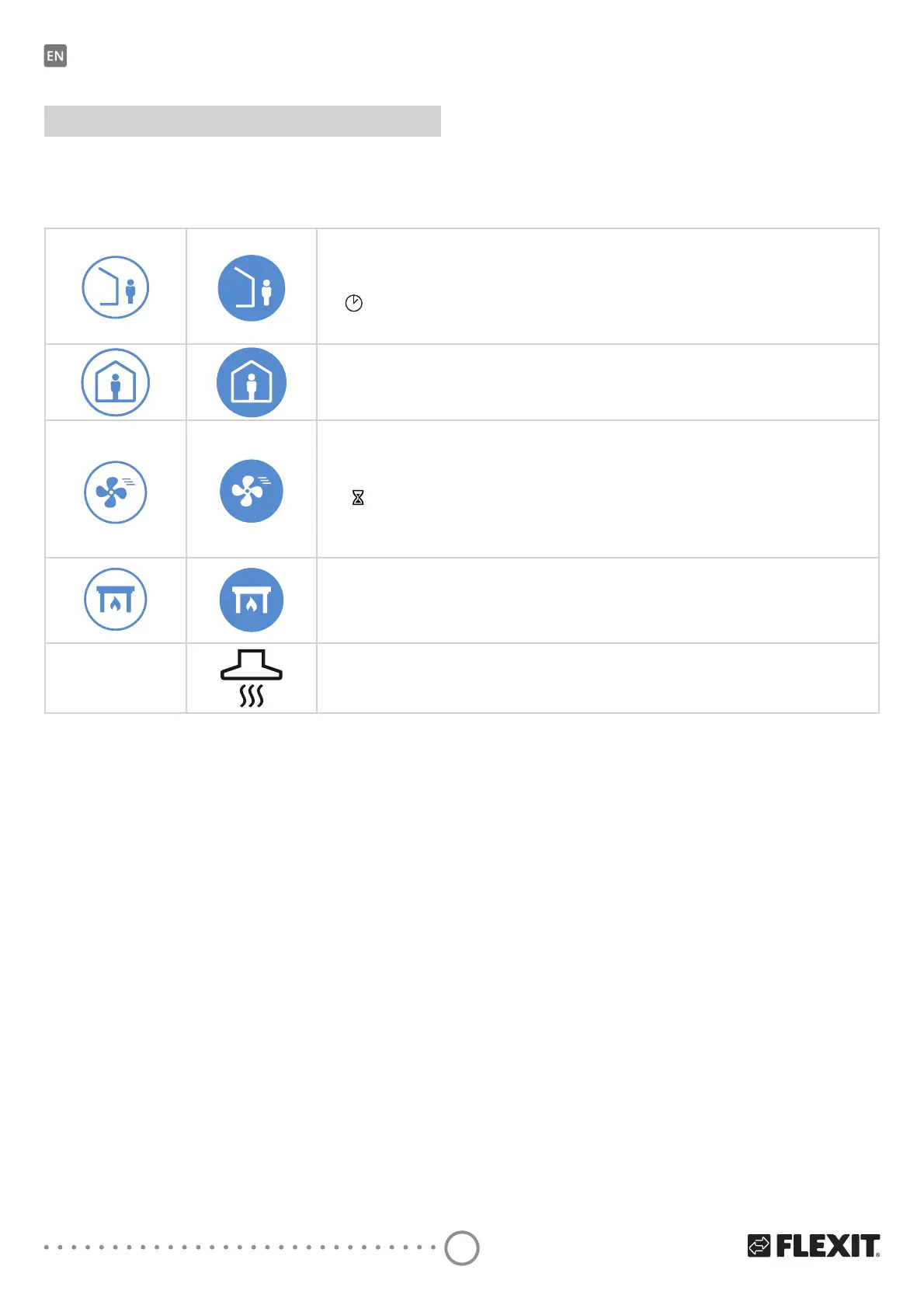Viewport: 924px width, 1308px height.
Task: Click the small clock timer icon
Action: point(353,303)
